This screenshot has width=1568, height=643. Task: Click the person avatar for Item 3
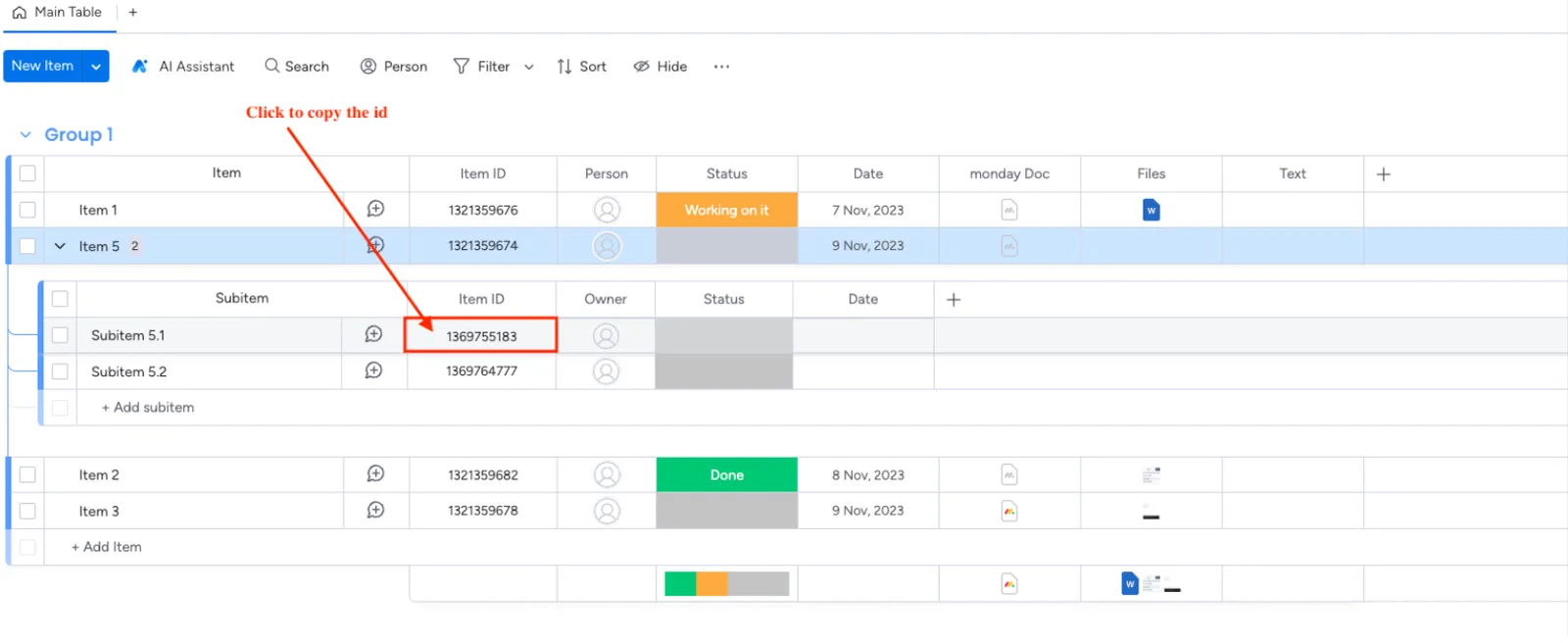607,511
